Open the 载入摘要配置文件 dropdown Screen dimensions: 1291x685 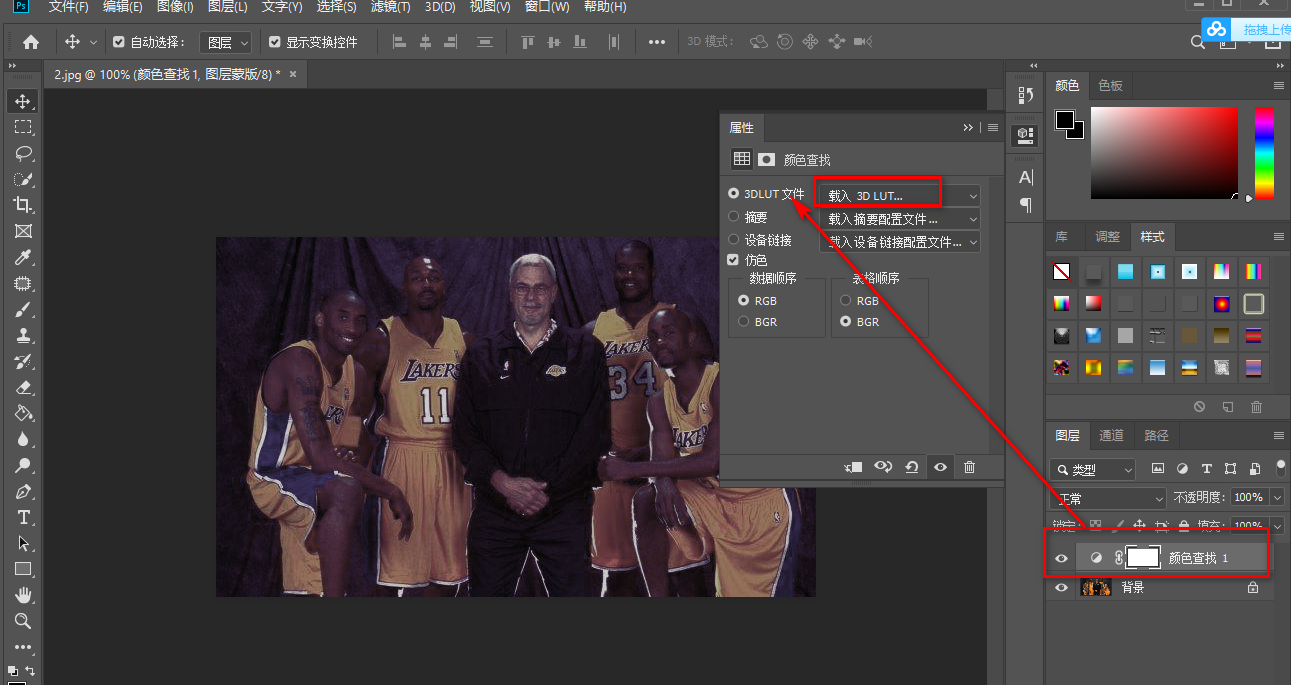tap(899, 219)
